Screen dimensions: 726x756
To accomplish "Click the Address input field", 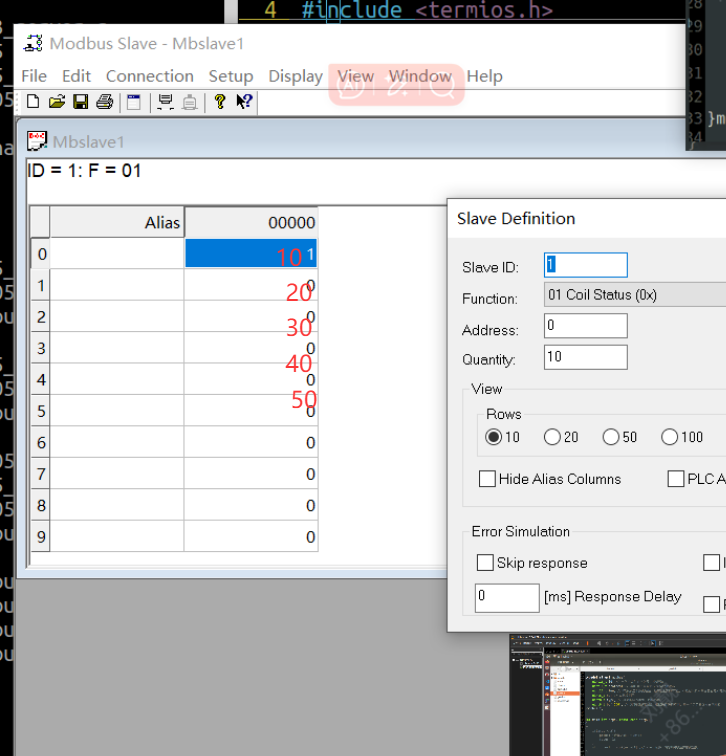I will pos(586,325).
